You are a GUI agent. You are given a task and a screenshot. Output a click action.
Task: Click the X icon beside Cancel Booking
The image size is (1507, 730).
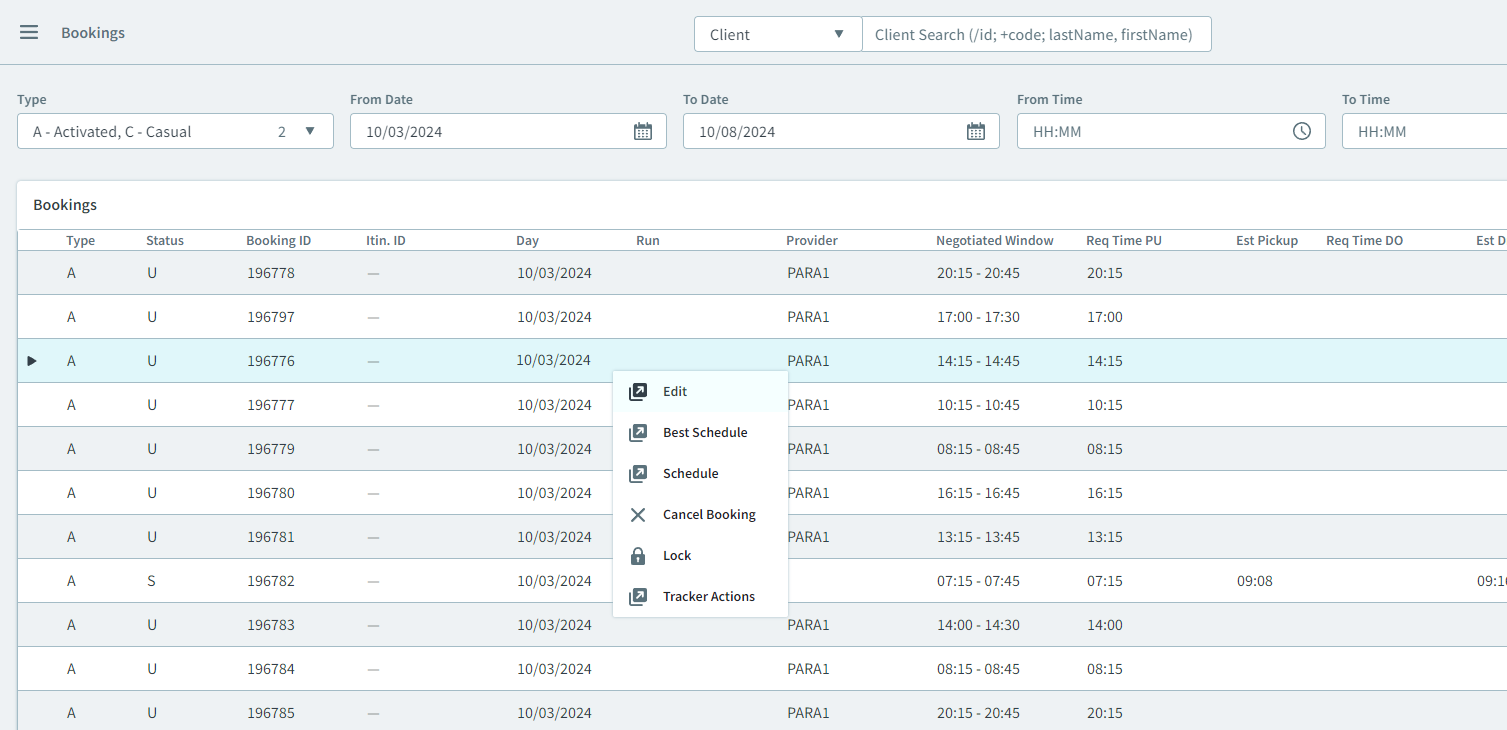638,514
